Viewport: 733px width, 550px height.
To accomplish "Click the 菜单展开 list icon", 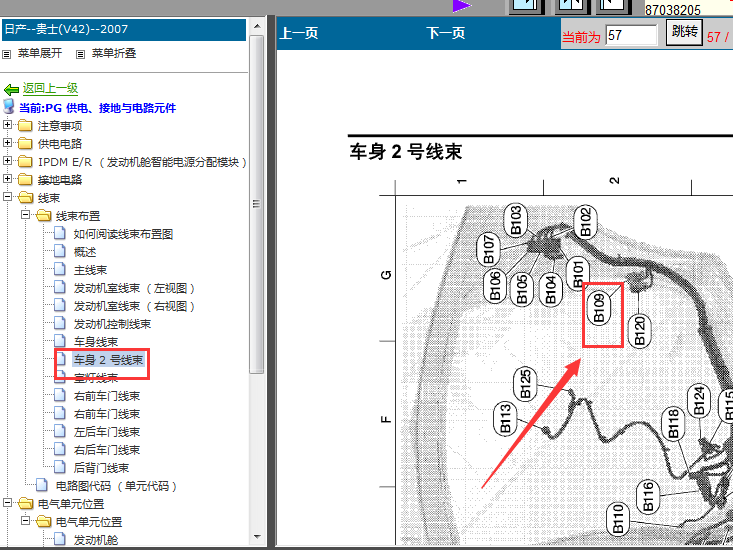I will tap(7, 54).
